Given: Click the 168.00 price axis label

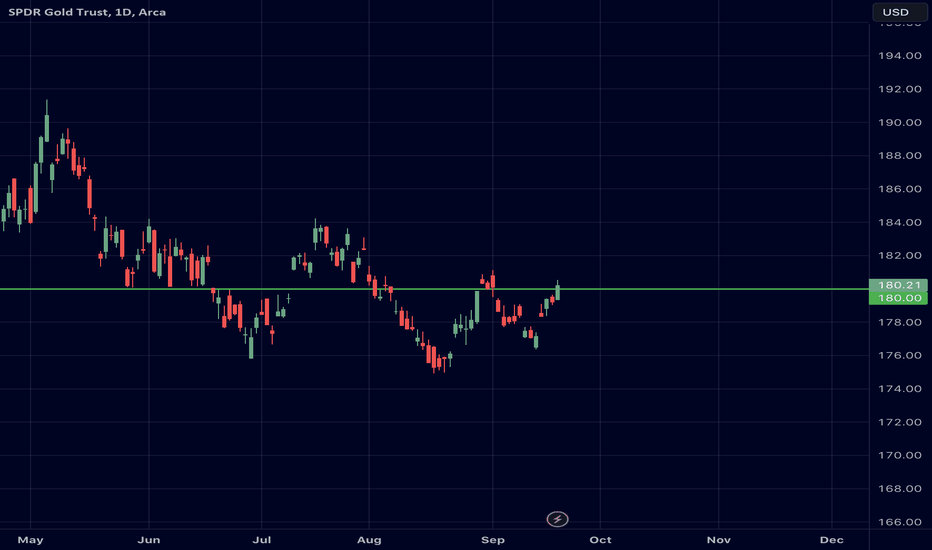Looking at the screenshot, I should [x=900, y=489].
